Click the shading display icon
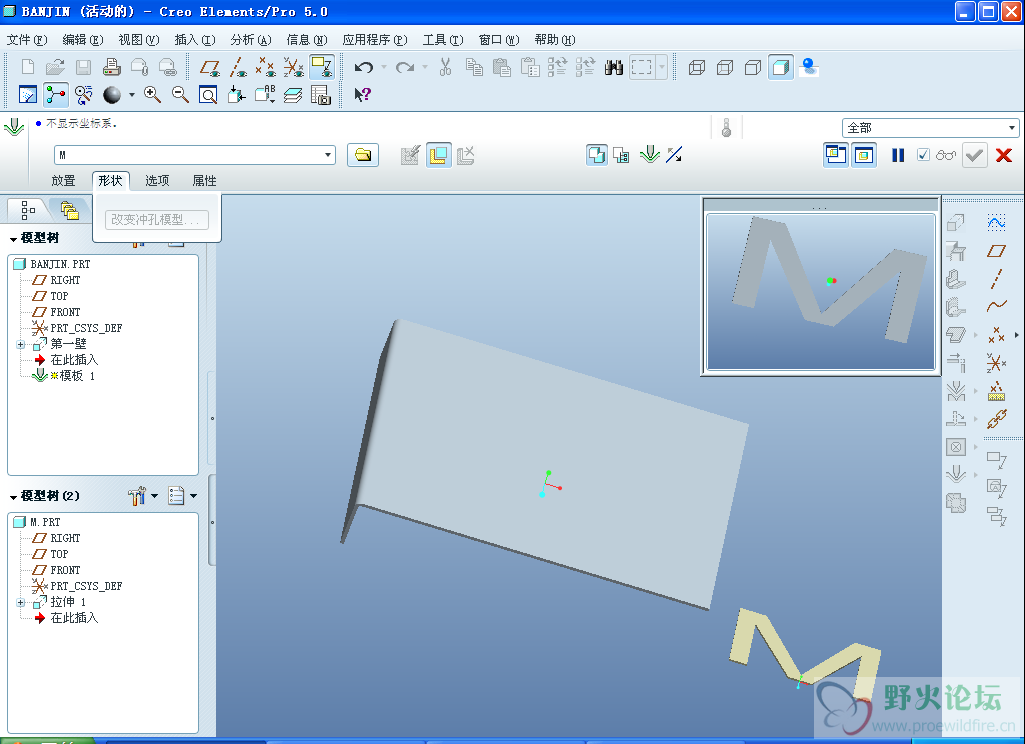Screen dimensions: 1025x744 coord(781,67)
